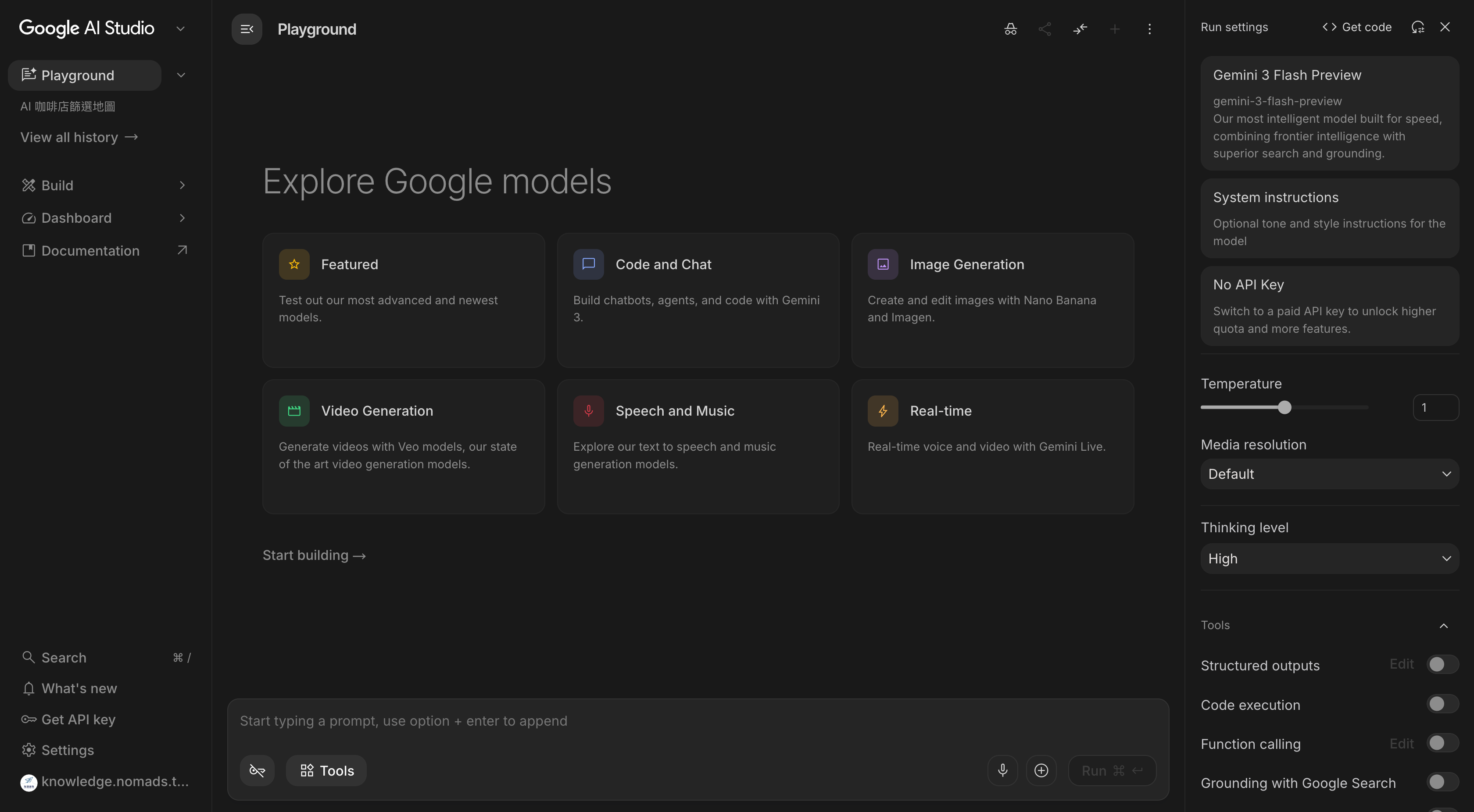Enable Grounding with Google Search toggle
The width and height of the screenshot is (1474, 812).
(1442, 782)
